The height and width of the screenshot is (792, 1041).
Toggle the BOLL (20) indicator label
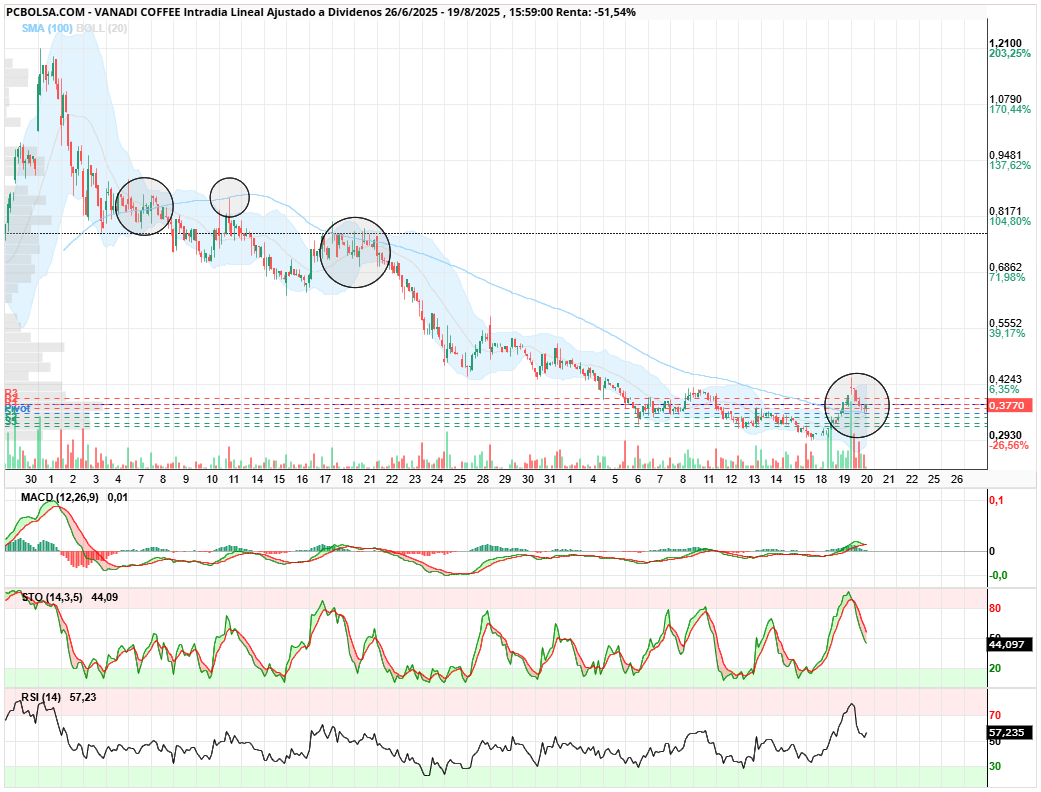coord(102,29)
